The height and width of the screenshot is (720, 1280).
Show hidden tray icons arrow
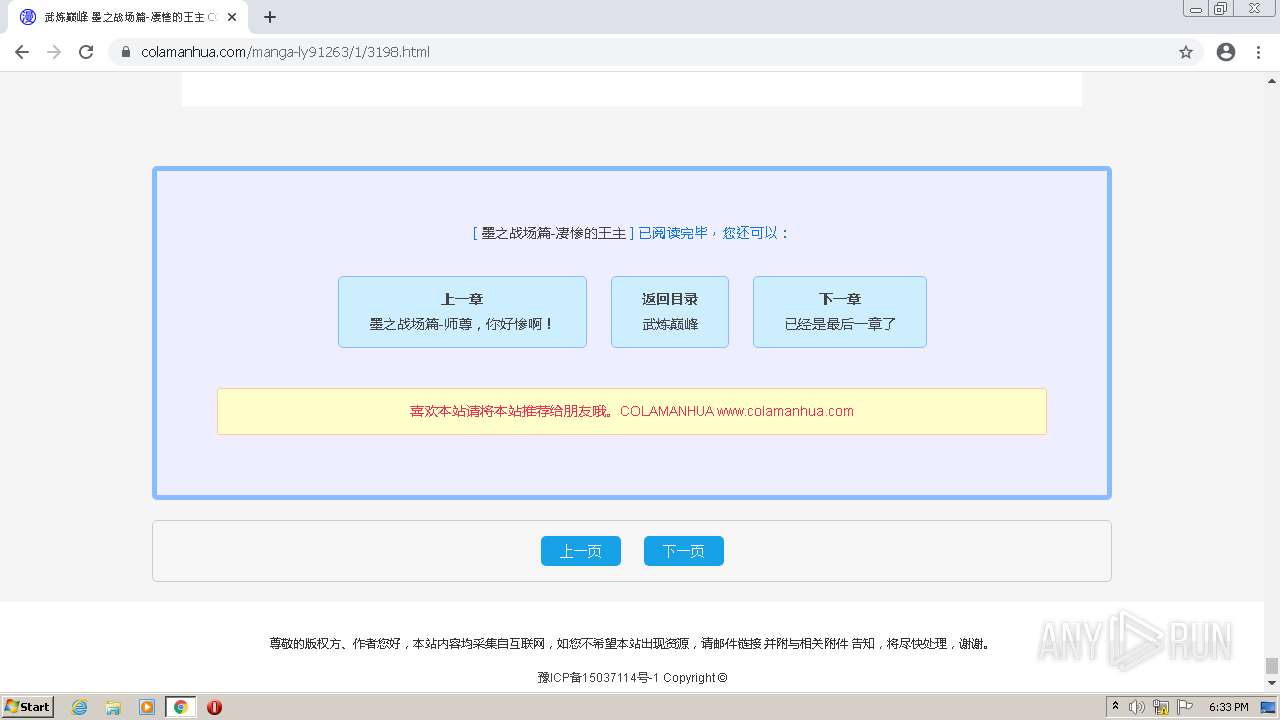click(x=1115, y=706)
